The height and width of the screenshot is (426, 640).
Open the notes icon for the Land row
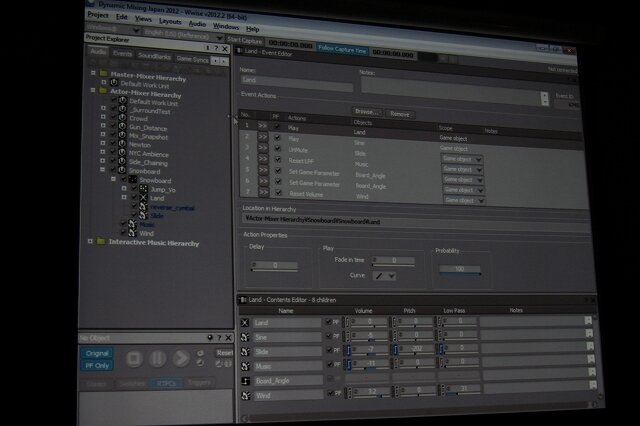[x=590, y=322]
